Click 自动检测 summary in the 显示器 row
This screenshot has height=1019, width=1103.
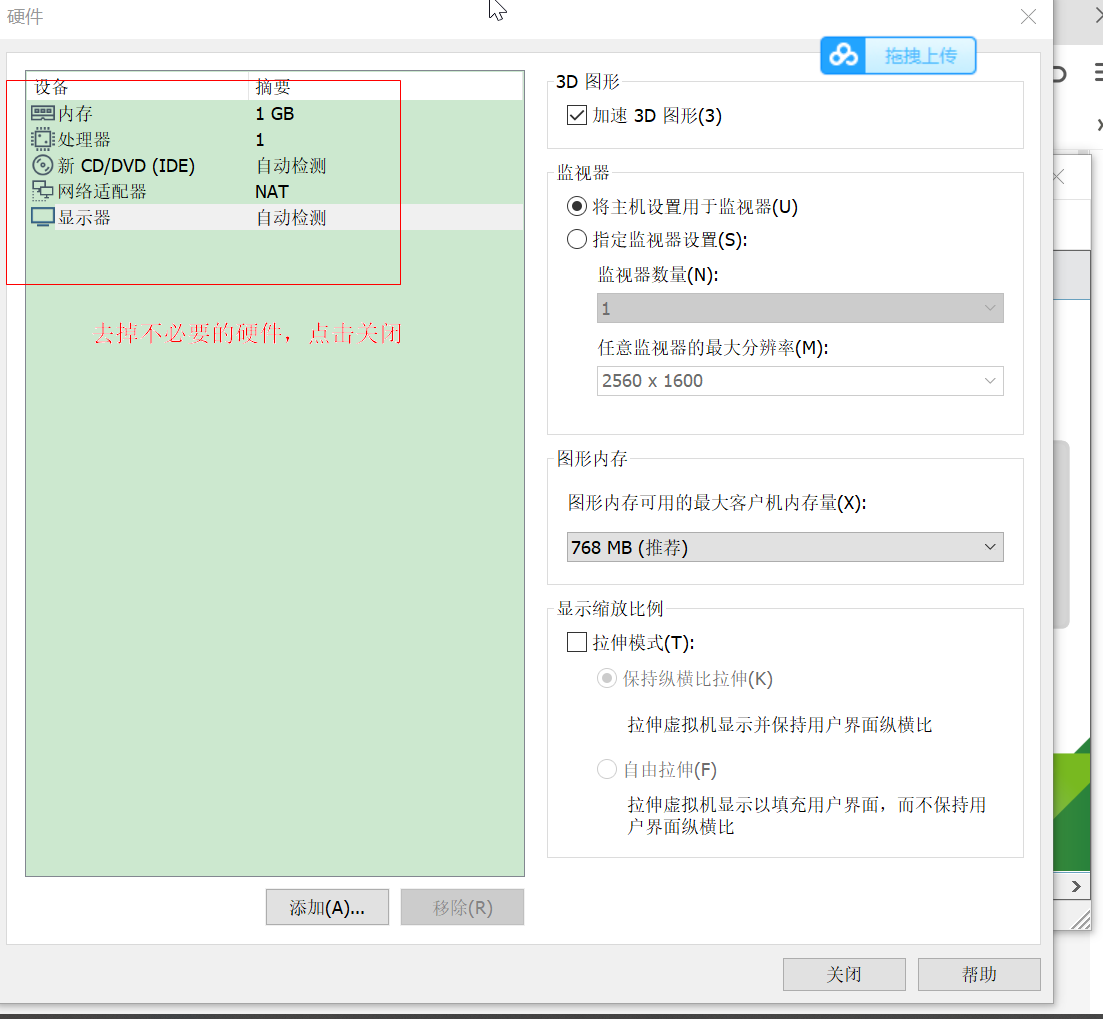pos(291,218)
